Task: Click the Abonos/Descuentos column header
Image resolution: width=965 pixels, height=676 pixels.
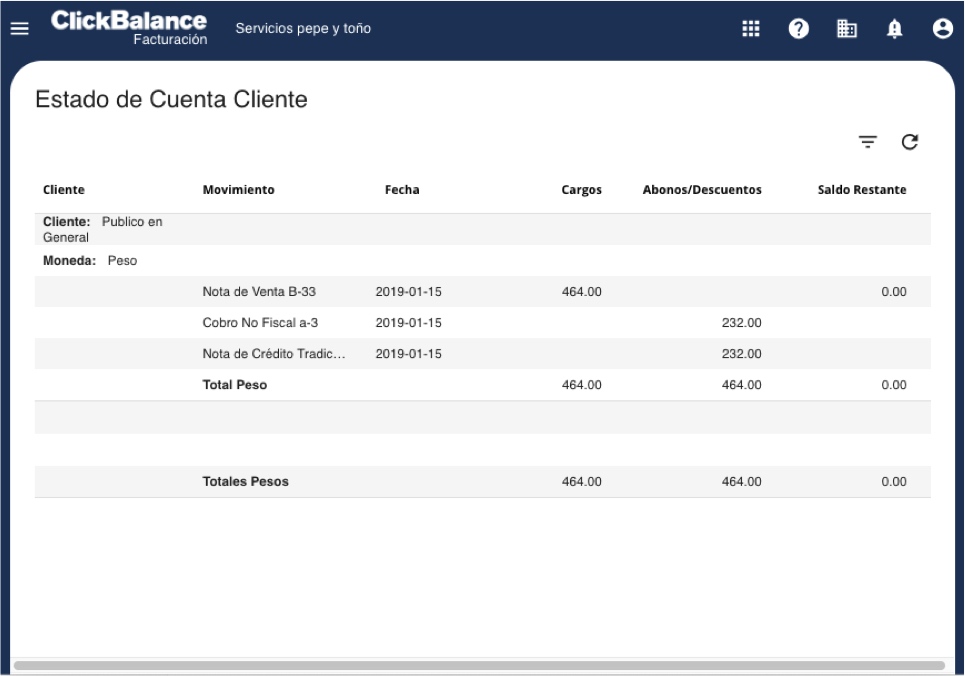Action: (x=701, y=190)
